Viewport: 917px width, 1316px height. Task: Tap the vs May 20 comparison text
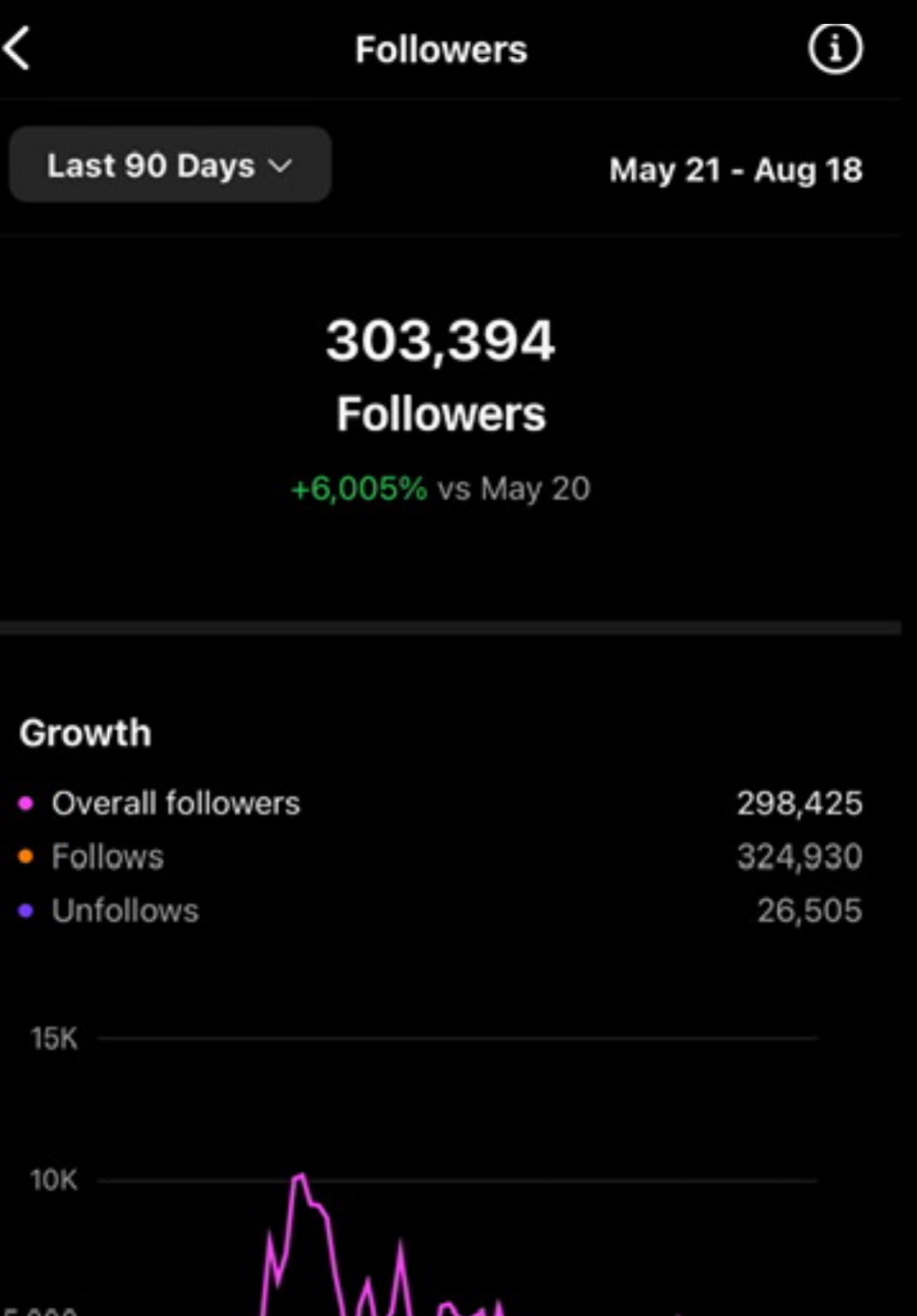[514, 489]
